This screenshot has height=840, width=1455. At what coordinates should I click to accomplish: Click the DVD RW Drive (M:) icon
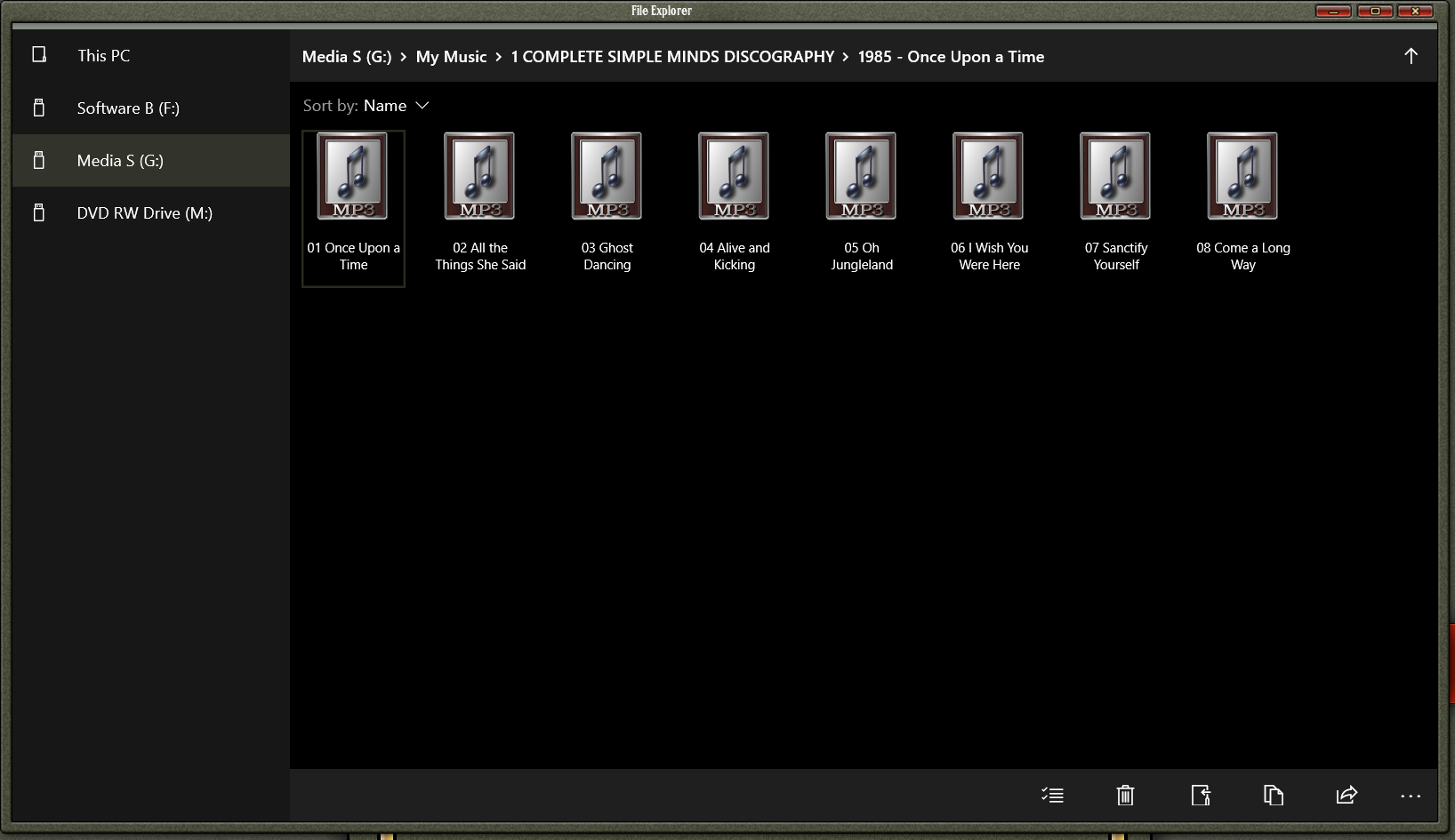pyautogui.click(x=39, y=212)
